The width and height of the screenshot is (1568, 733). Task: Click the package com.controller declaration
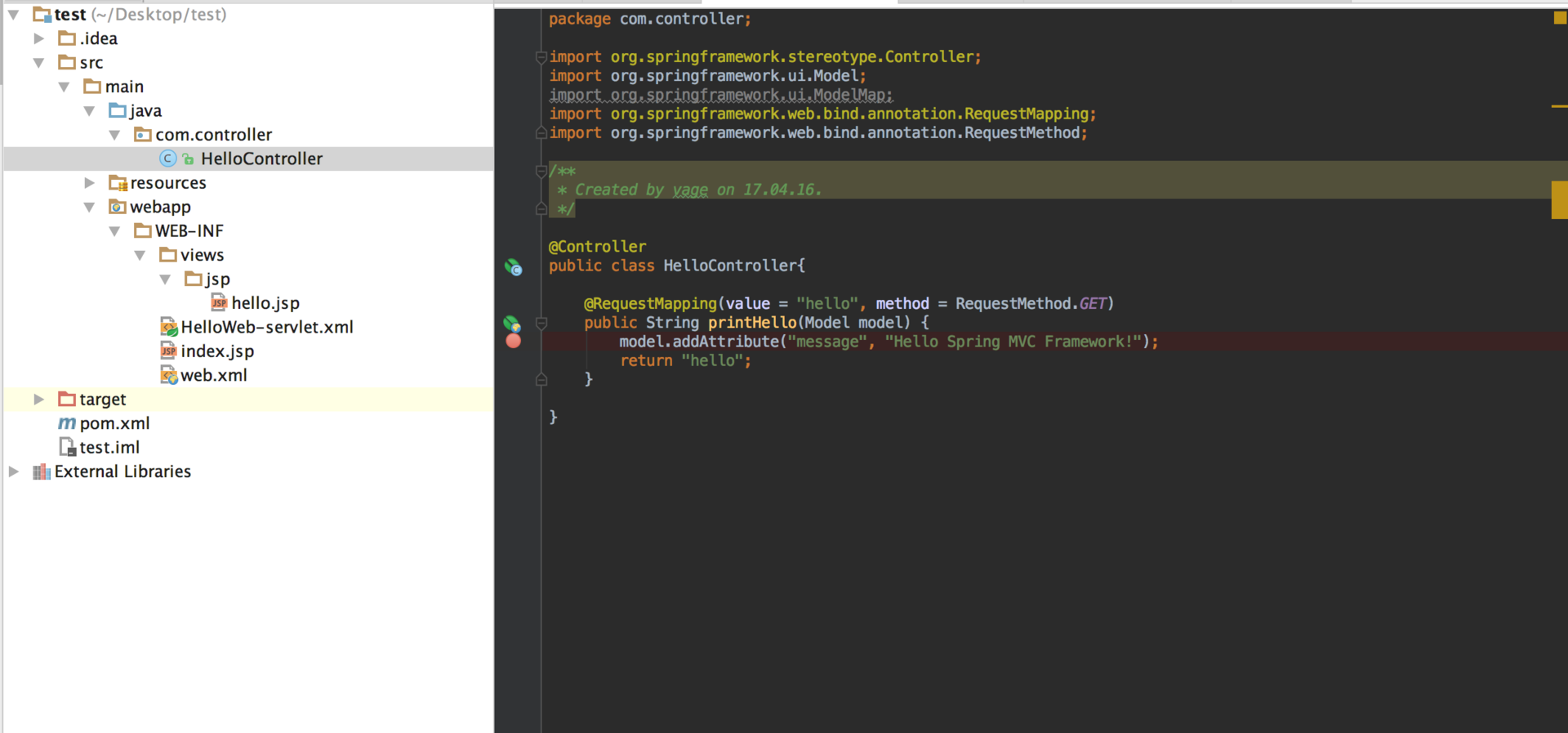650,19
